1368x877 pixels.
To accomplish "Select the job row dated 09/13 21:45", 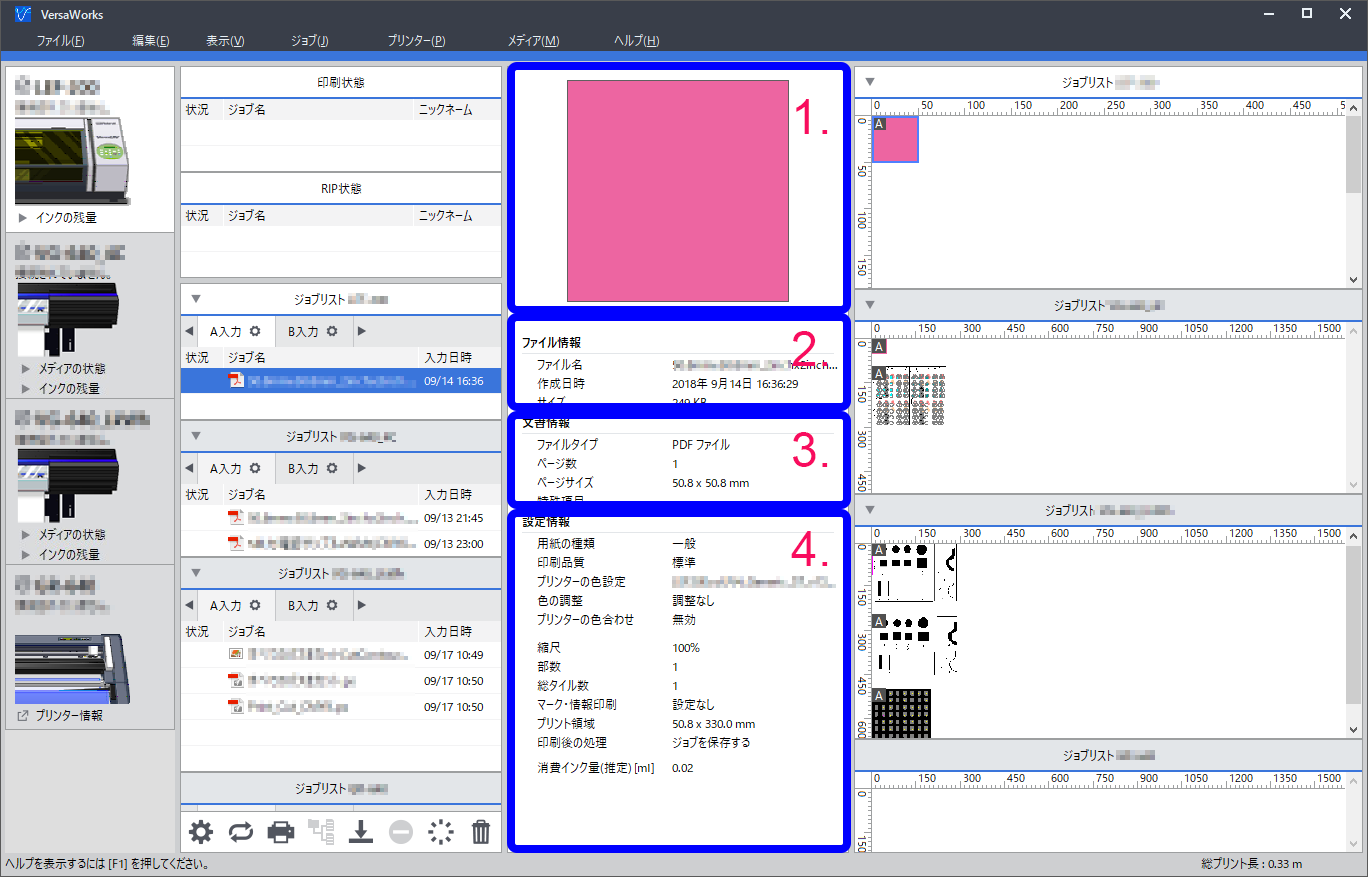I will 341,517.
